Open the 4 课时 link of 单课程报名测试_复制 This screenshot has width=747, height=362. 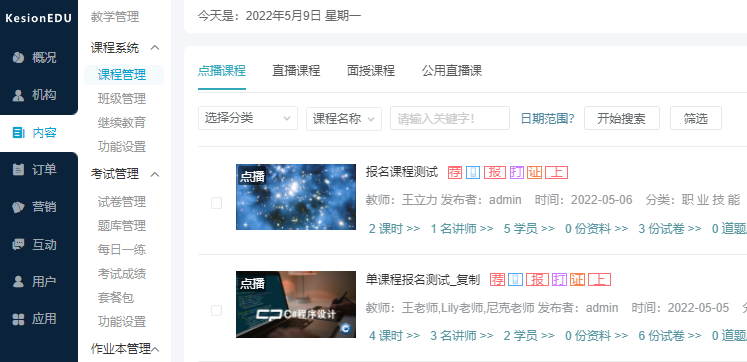[394, 336]
